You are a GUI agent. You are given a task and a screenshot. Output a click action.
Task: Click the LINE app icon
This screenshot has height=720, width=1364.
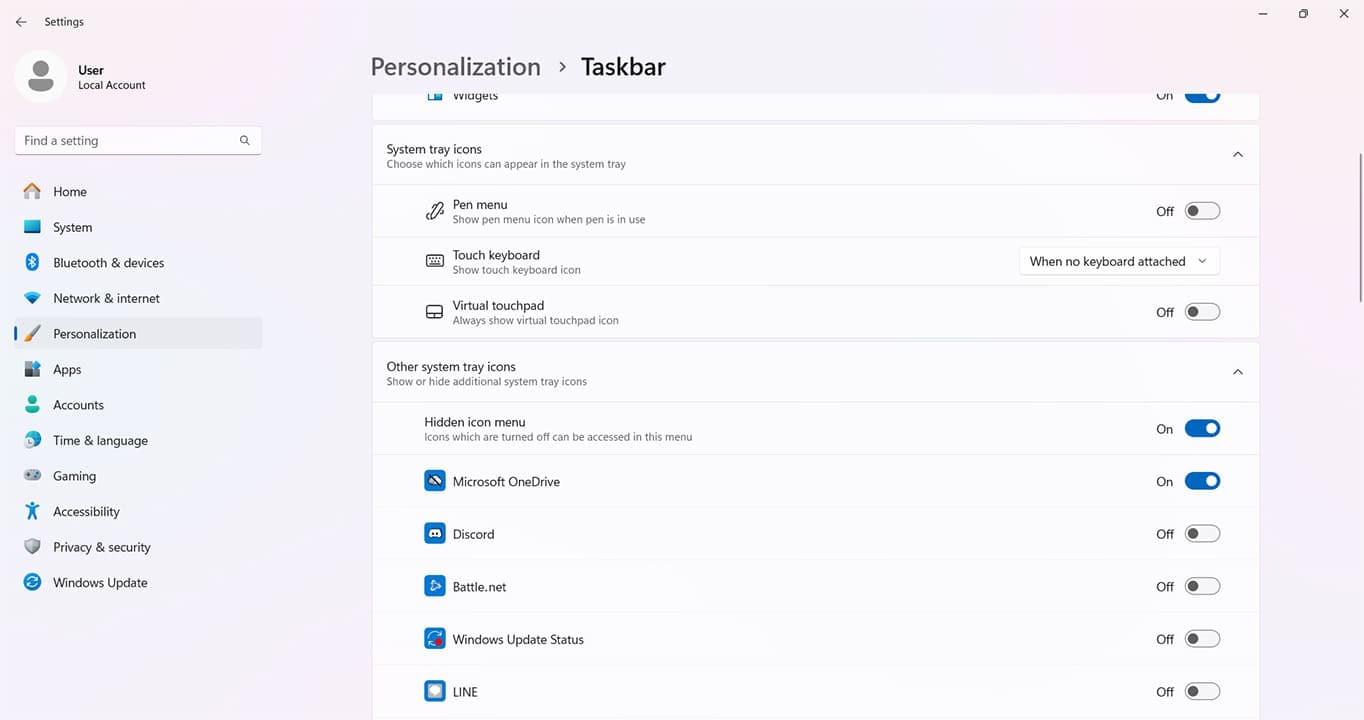click(x=434, y=691)
